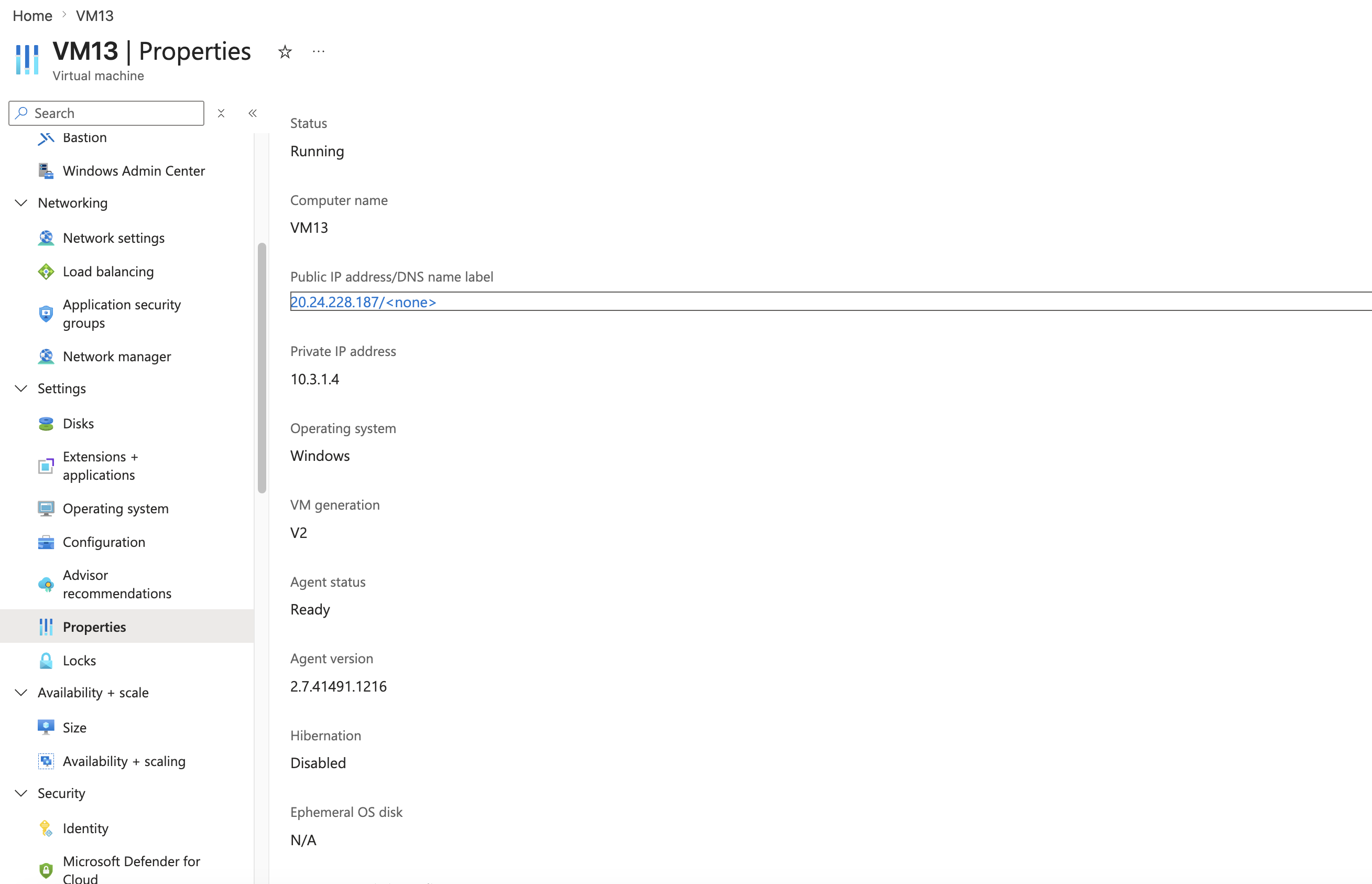Screen dimensions: 1372x884
Task: Click the sidebar vertical scrollbar
Action: pos(262,368)
